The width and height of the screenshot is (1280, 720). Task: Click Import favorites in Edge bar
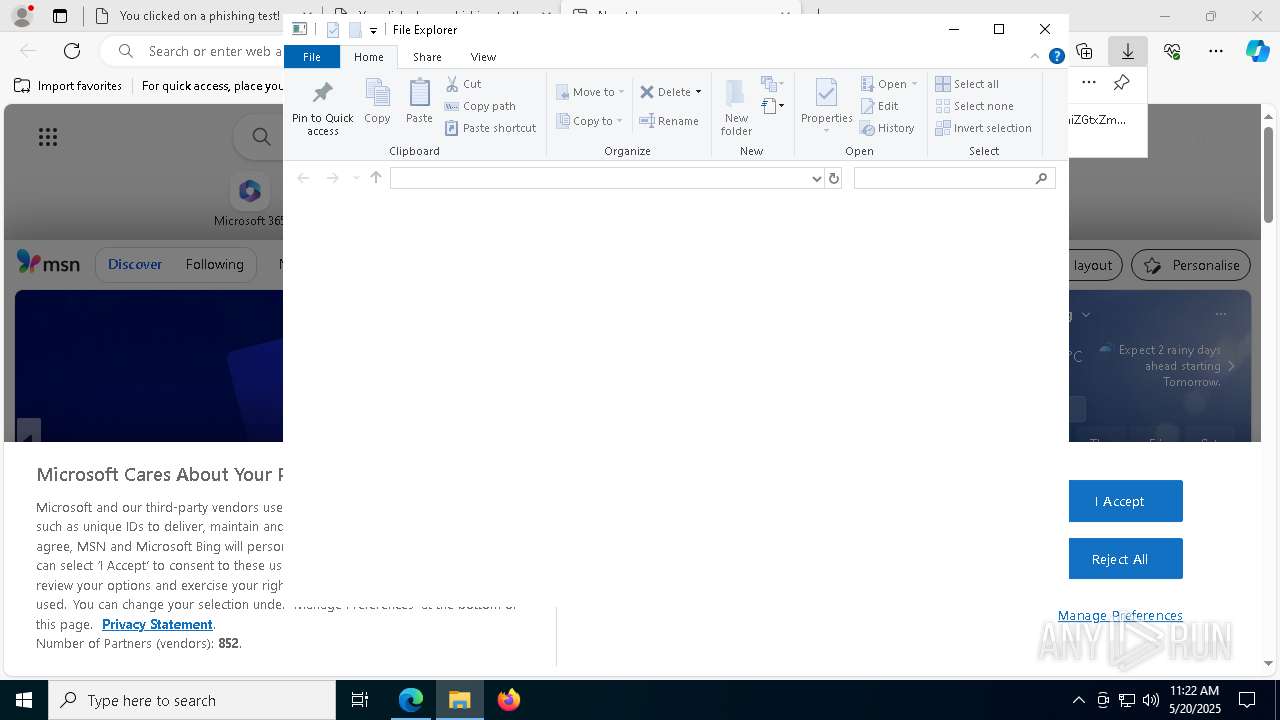click(69, 86)
